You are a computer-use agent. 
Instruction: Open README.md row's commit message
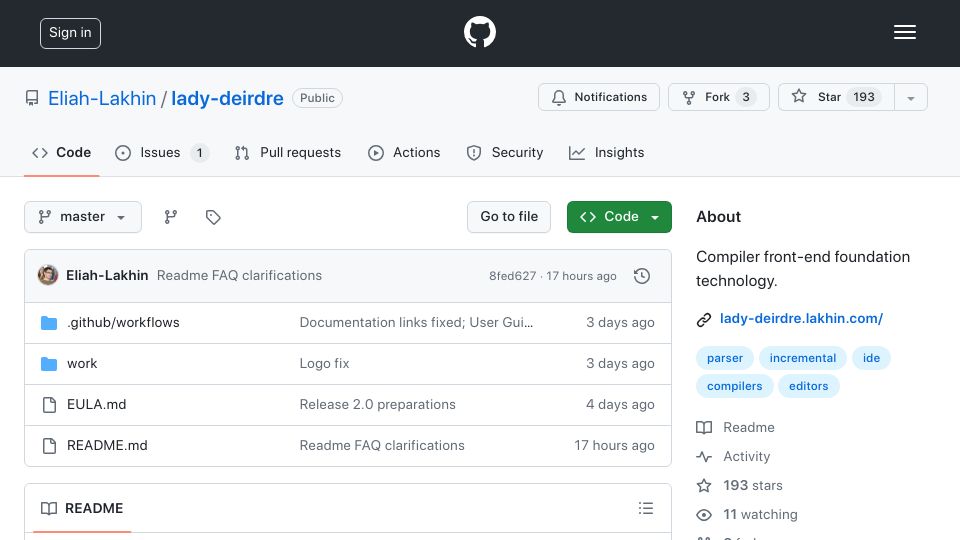[382, 446]
